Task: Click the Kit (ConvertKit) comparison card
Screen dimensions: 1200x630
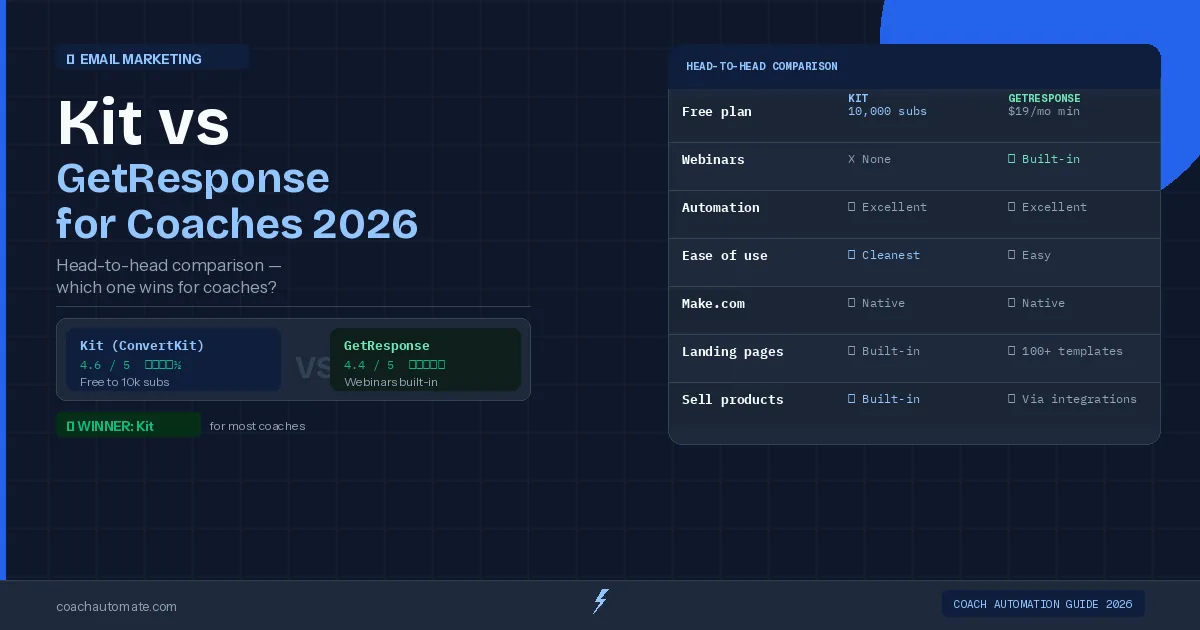Action: click(x=174, y=359)
